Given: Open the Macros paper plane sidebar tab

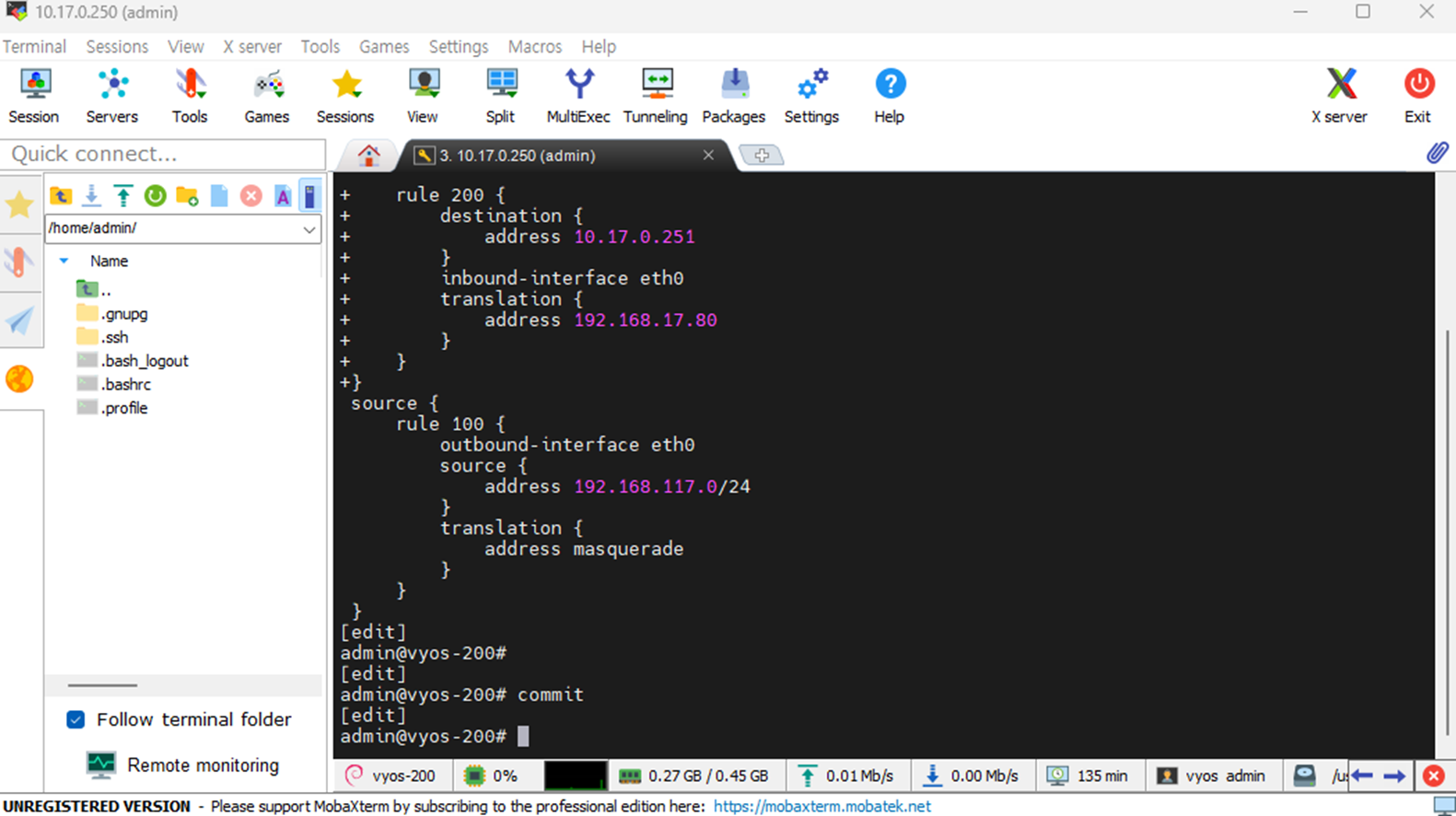Looking at the screenshot, I should 19,321.
